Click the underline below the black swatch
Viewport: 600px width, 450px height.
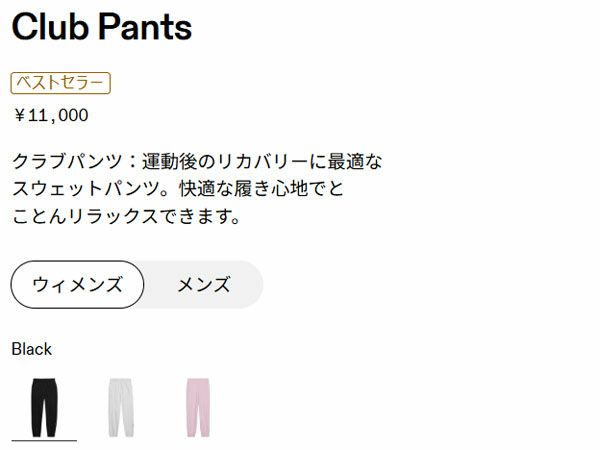[x=44, y=439]
